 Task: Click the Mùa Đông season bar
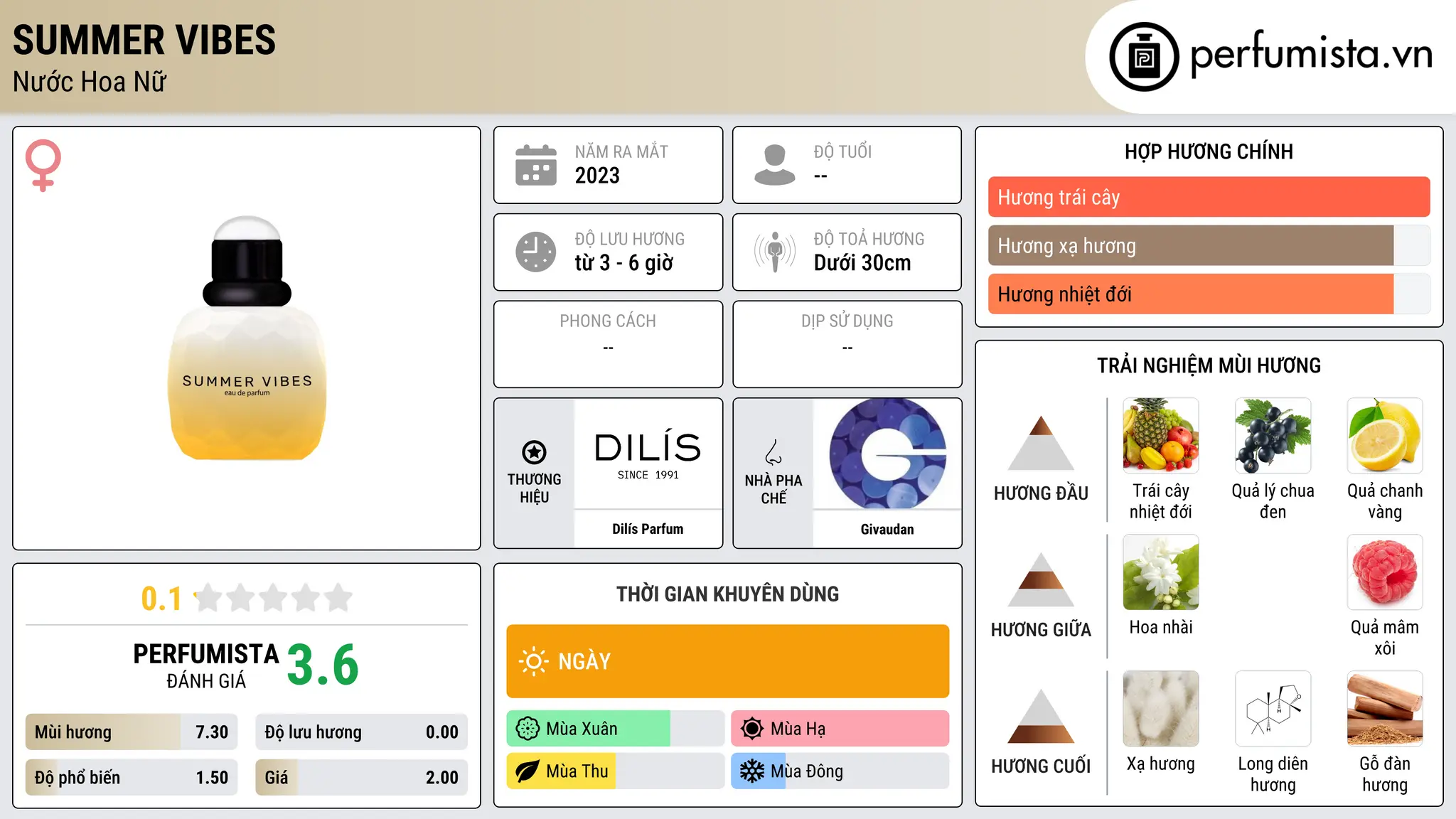[840, 771]
